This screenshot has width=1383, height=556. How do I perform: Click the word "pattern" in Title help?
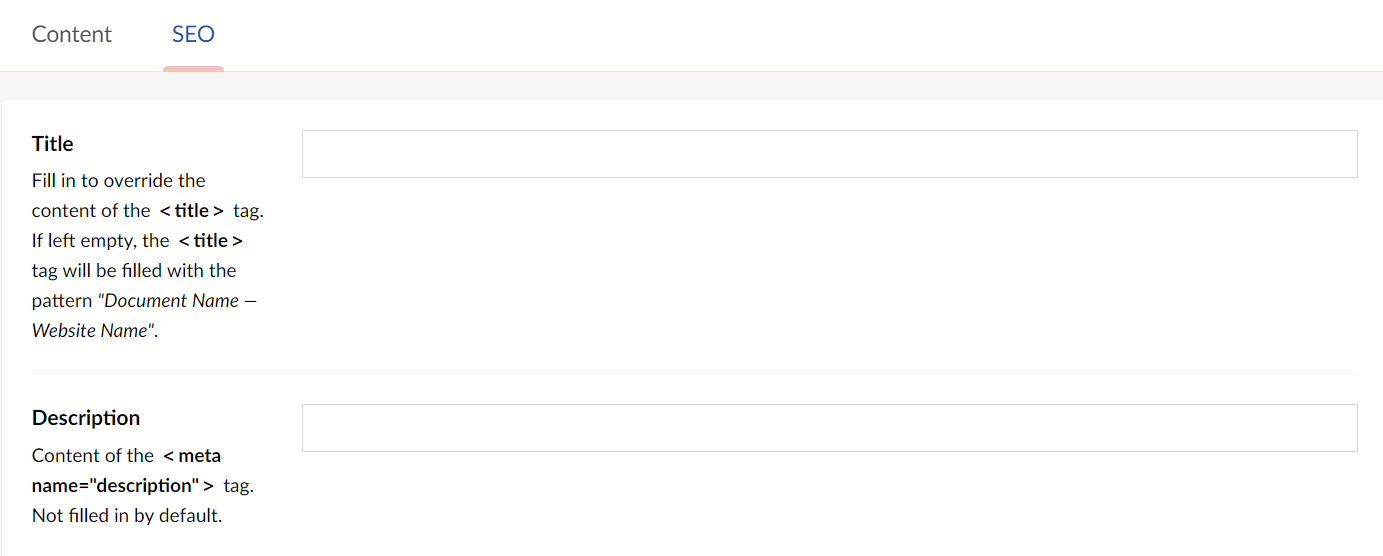coord(63,301)
